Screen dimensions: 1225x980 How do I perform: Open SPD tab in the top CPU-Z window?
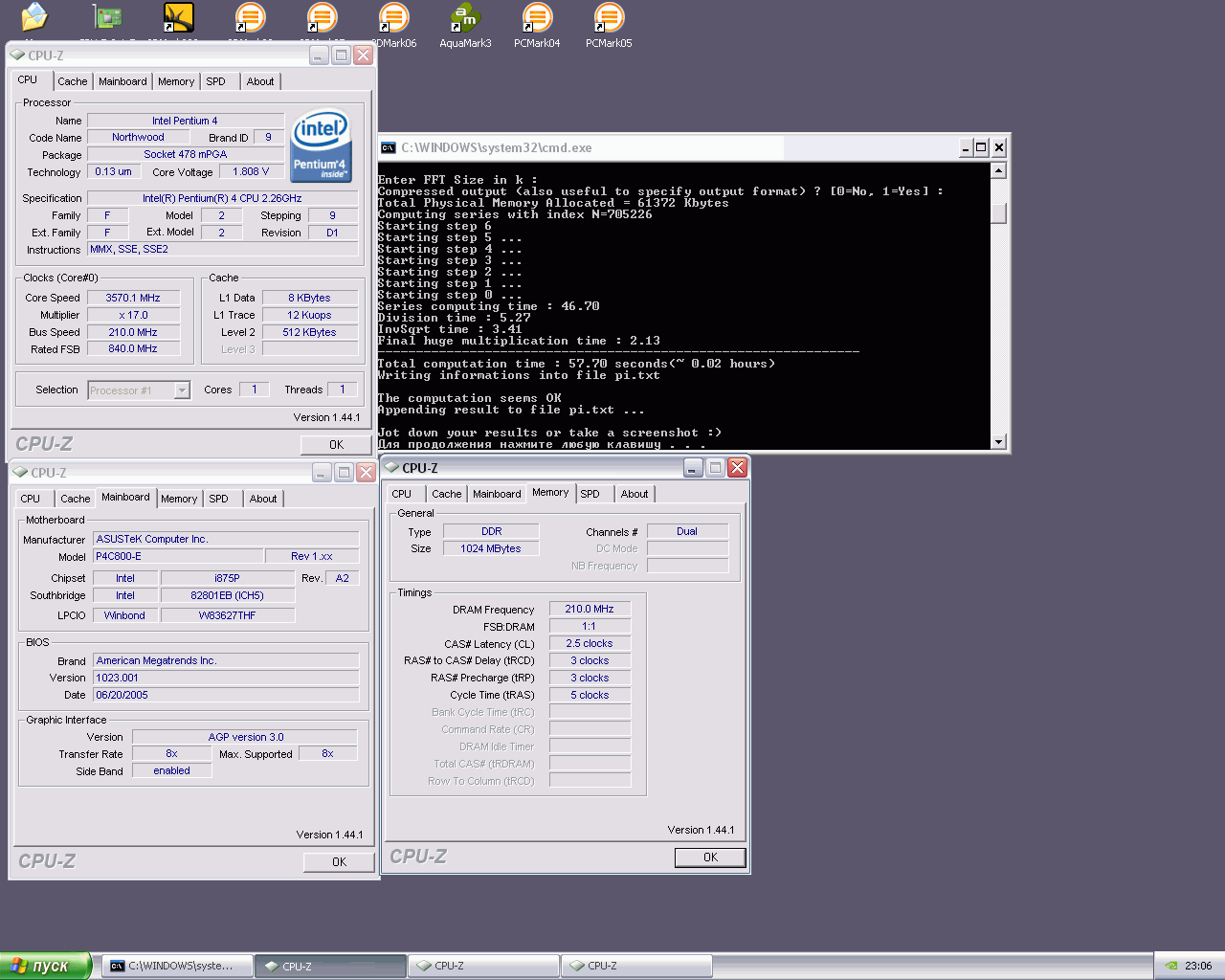click(216, 82)
